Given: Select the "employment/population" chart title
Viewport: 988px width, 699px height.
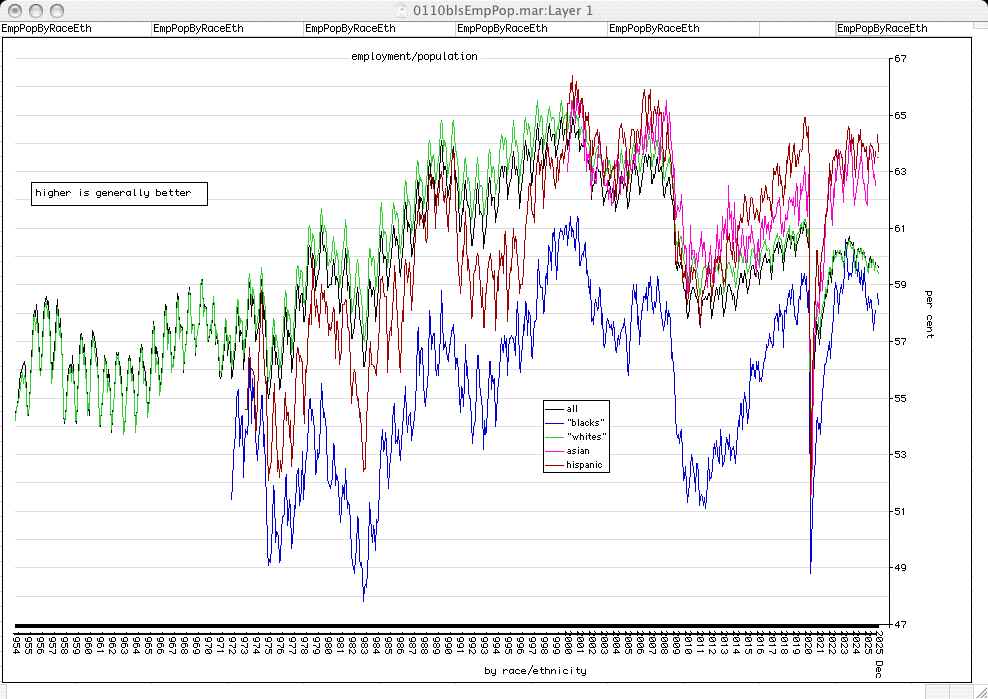Looking at the screenshot, I should (x=414, y=56).
